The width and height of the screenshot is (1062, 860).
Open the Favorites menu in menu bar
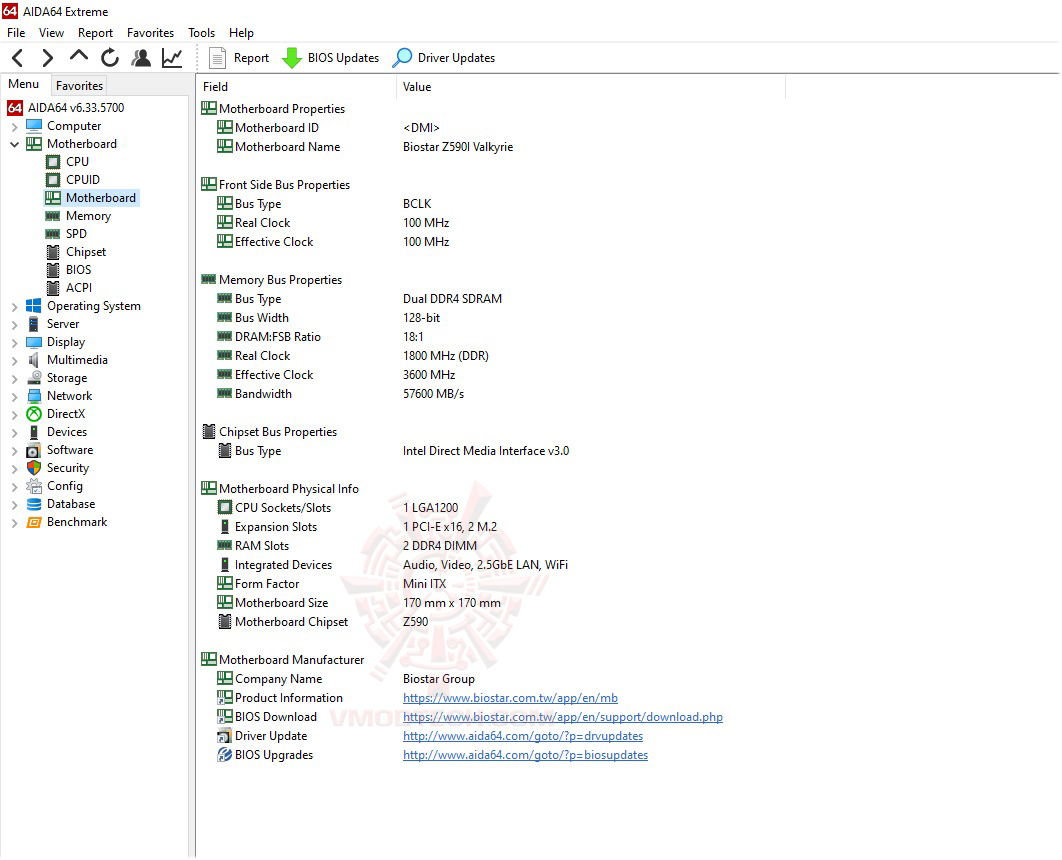(150, 33)
